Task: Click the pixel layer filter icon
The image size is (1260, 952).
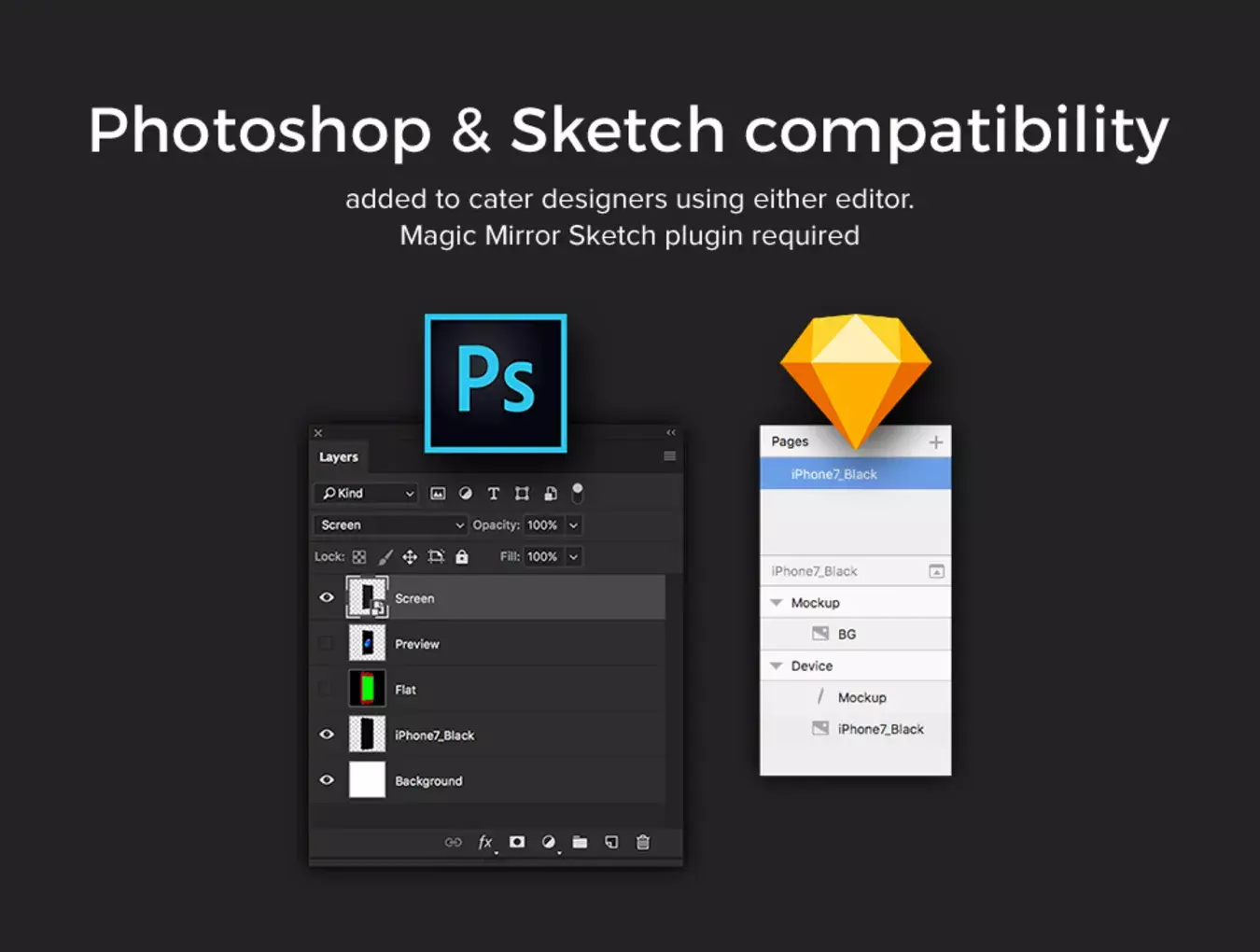Action: [438, 494]
